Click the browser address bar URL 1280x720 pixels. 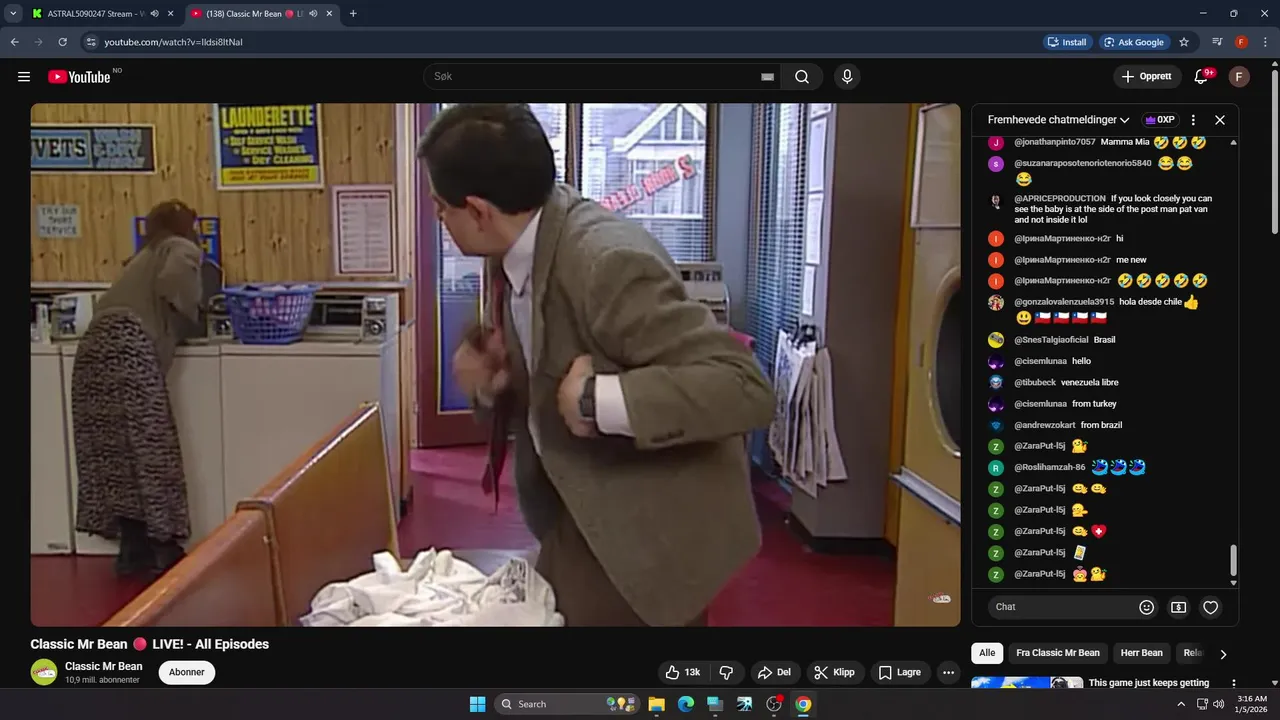(174, 42)
